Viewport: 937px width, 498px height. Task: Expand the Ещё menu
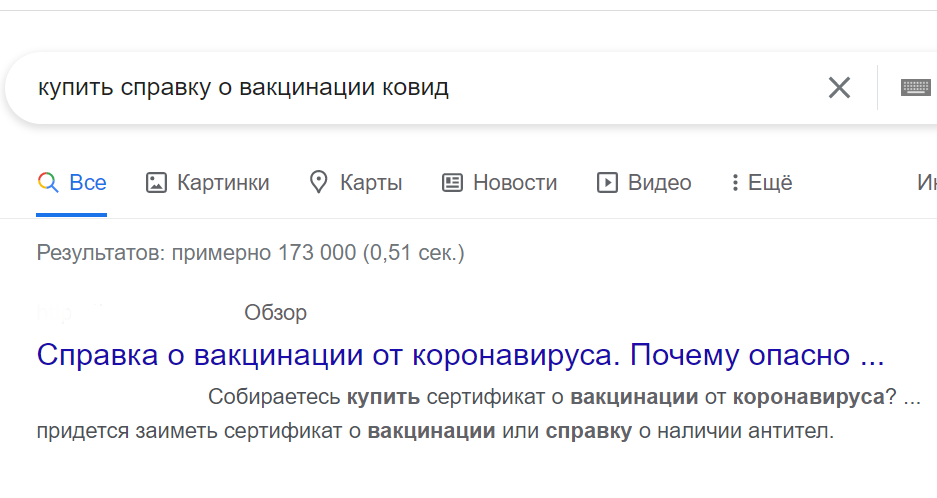(770, 183)
